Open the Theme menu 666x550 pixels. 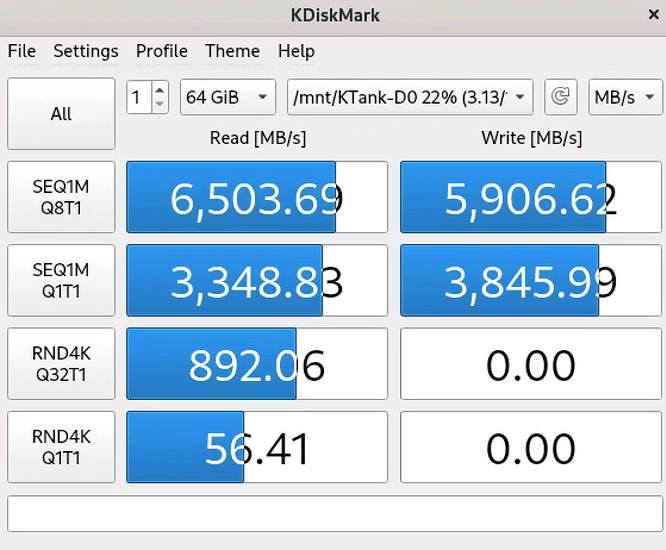(x=232, y=51)
